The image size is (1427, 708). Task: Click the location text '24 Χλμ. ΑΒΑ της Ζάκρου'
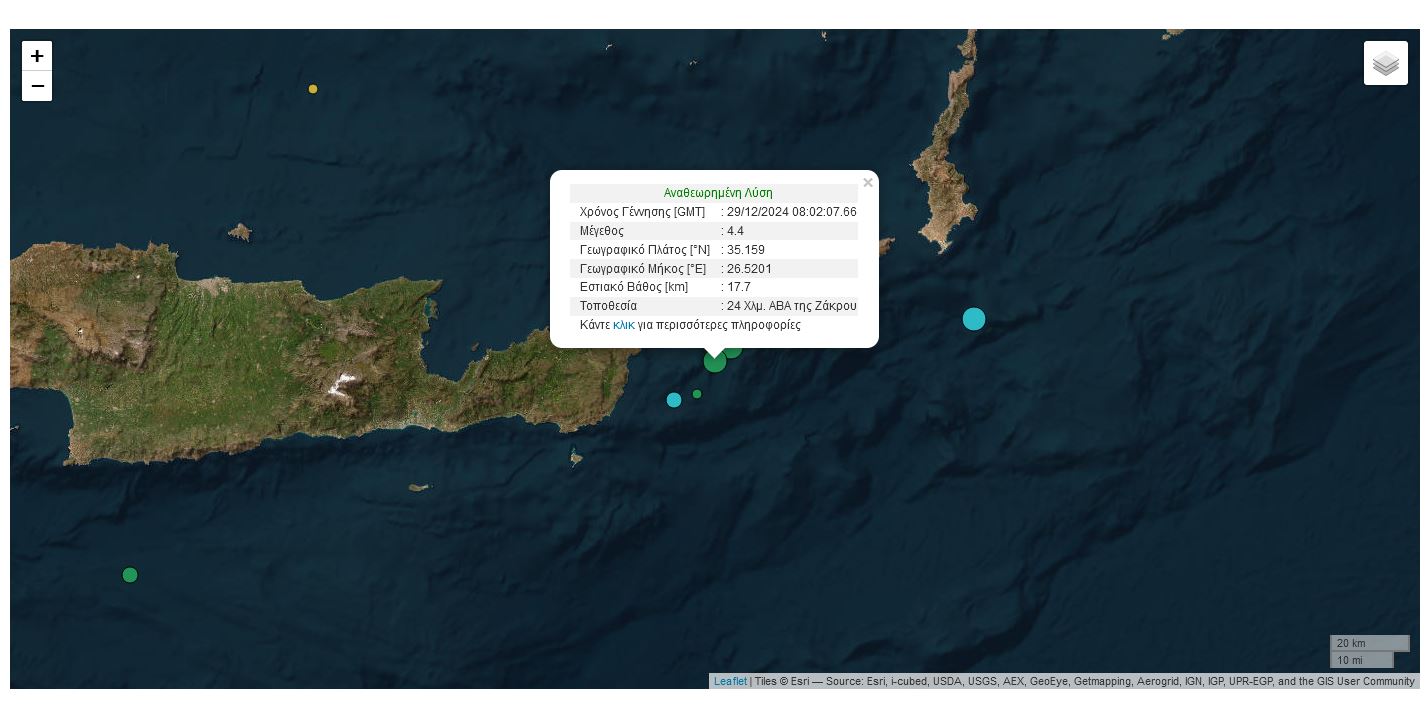[x=791, y=306]
